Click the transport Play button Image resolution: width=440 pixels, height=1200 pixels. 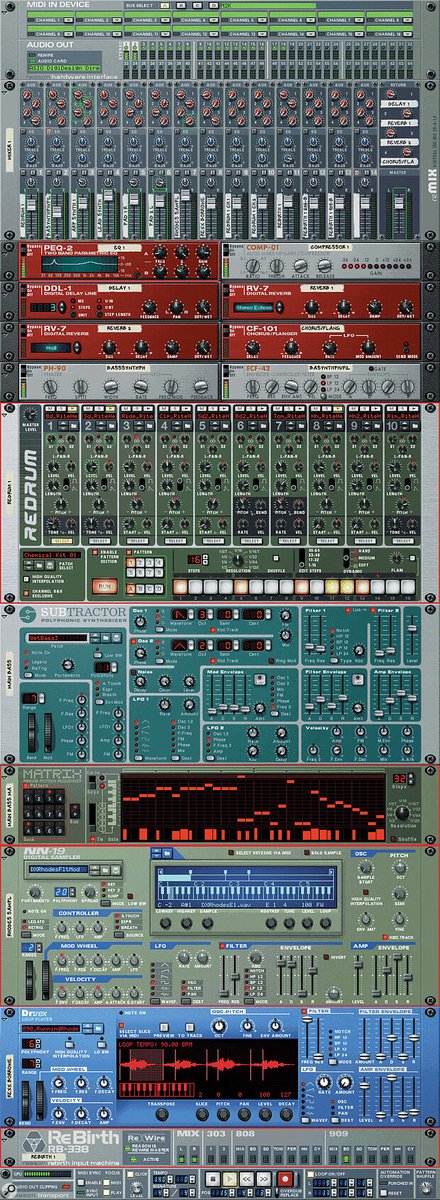coord(231,1177)
